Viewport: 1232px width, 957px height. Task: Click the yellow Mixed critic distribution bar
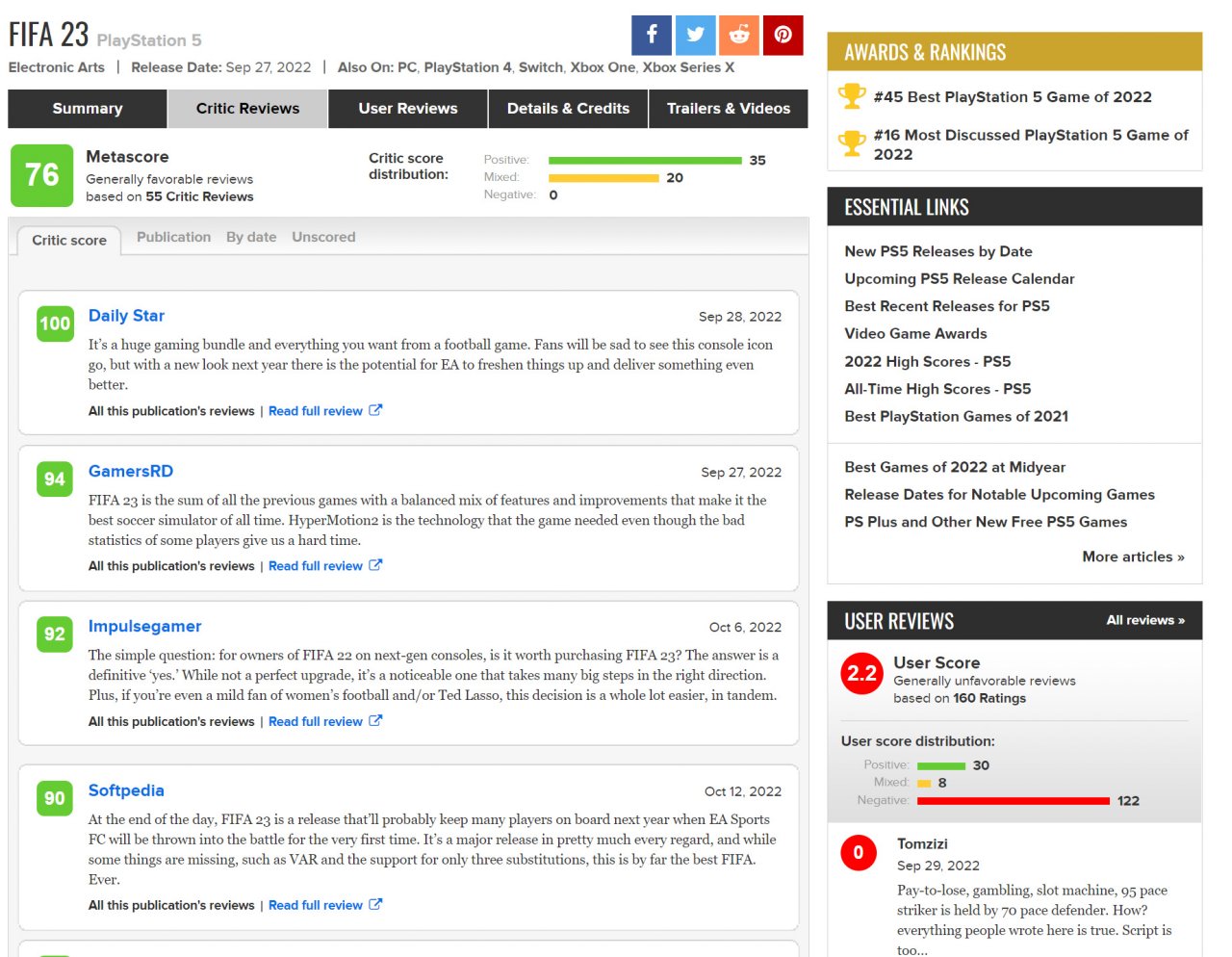click(x=603, y=178)
